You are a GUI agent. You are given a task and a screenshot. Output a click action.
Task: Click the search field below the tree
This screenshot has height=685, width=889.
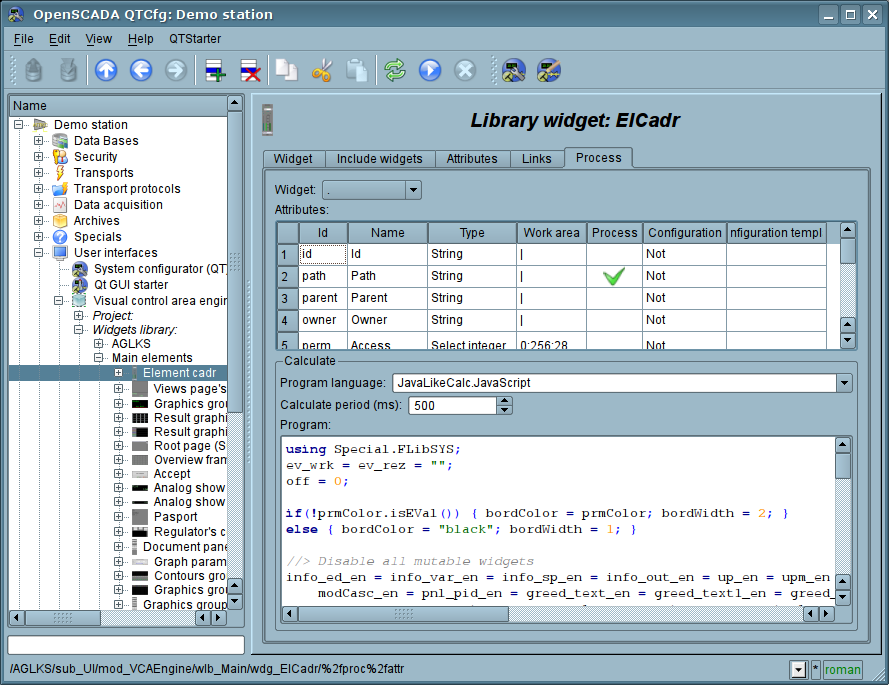pyautogui.click(x=126, y=645)
